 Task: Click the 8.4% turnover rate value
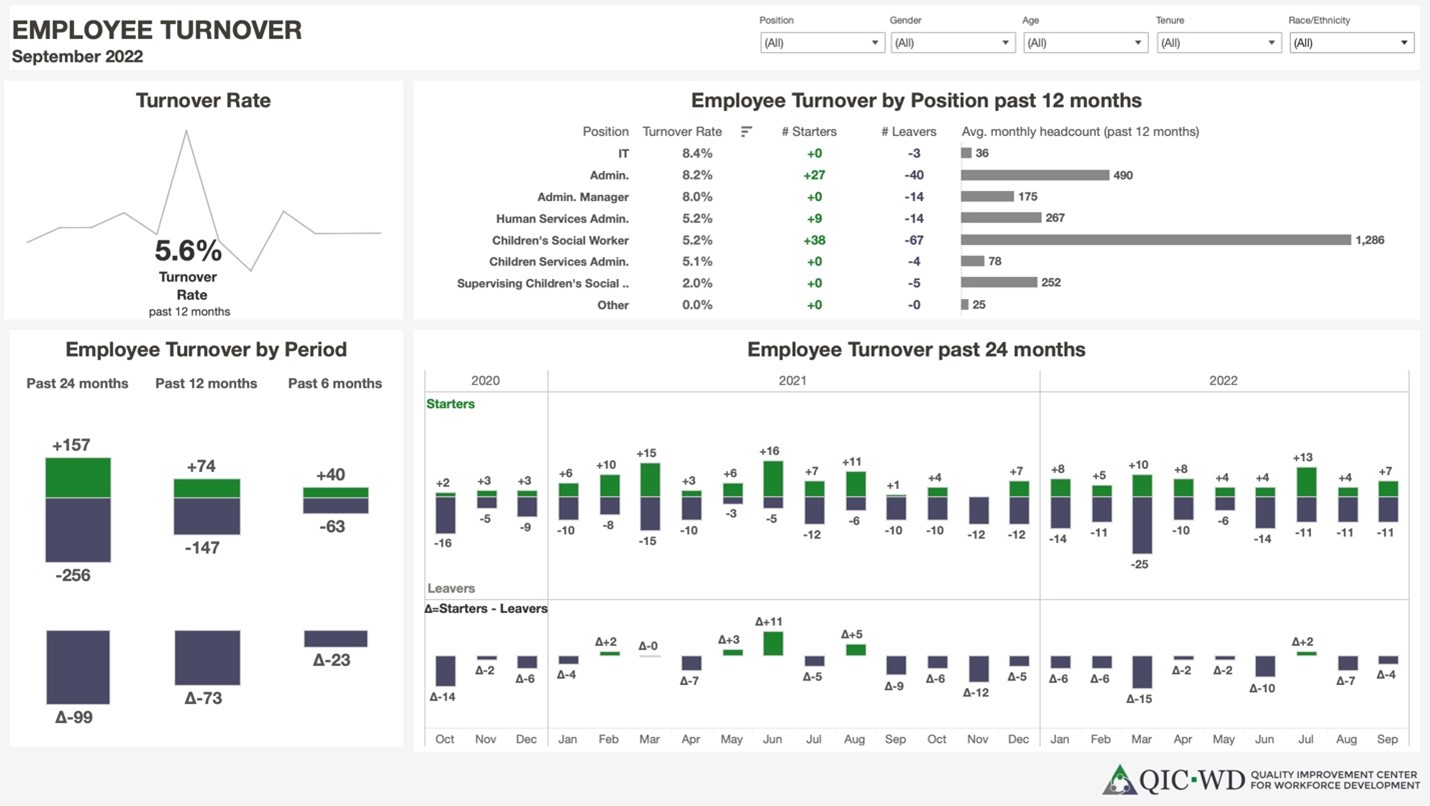point(697,153)
